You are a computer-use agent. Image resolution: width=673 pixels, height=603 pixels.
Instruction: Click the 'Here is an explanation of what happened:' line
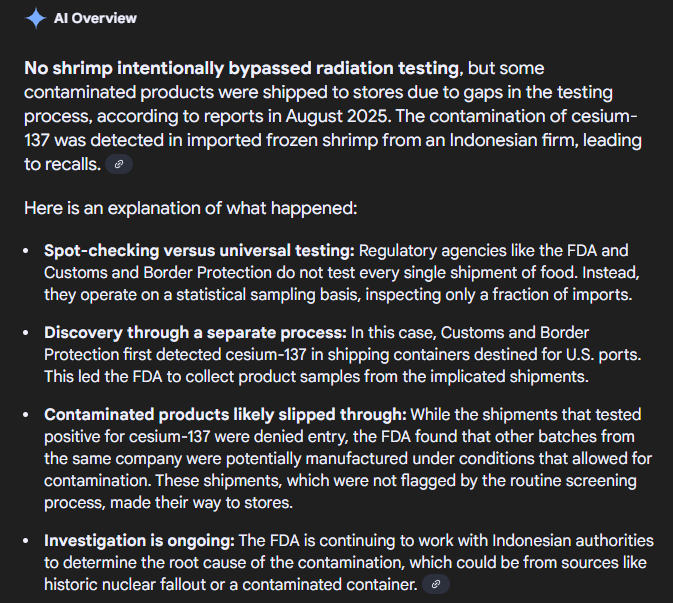[x=191, y=209]
